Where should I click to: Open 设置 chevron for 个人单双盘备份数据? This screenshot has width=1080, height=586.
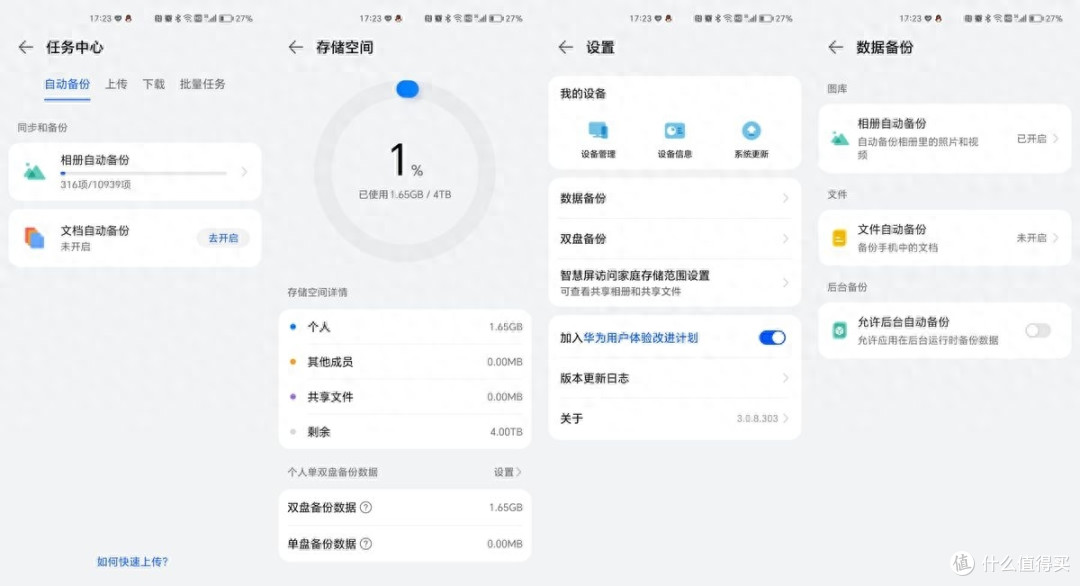pyautogui.click(x=519, y=472)
